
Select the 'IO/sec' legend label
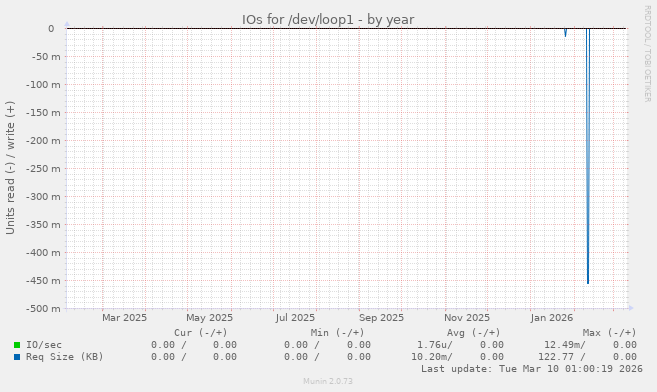pos(44,345)
